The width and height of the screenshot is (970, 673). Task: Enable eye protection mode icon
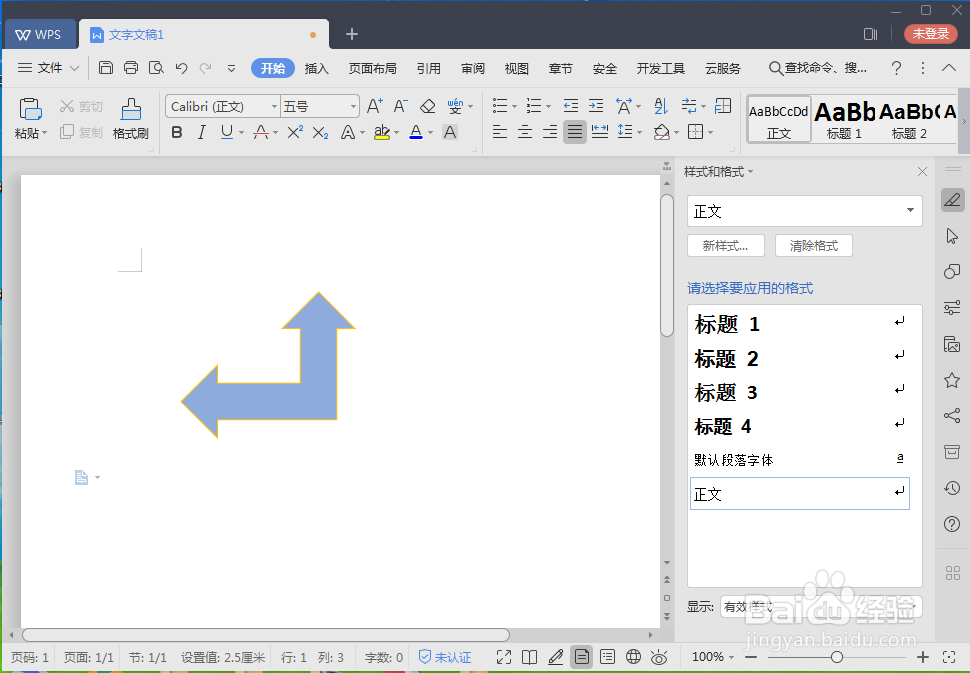click(659, 657)
